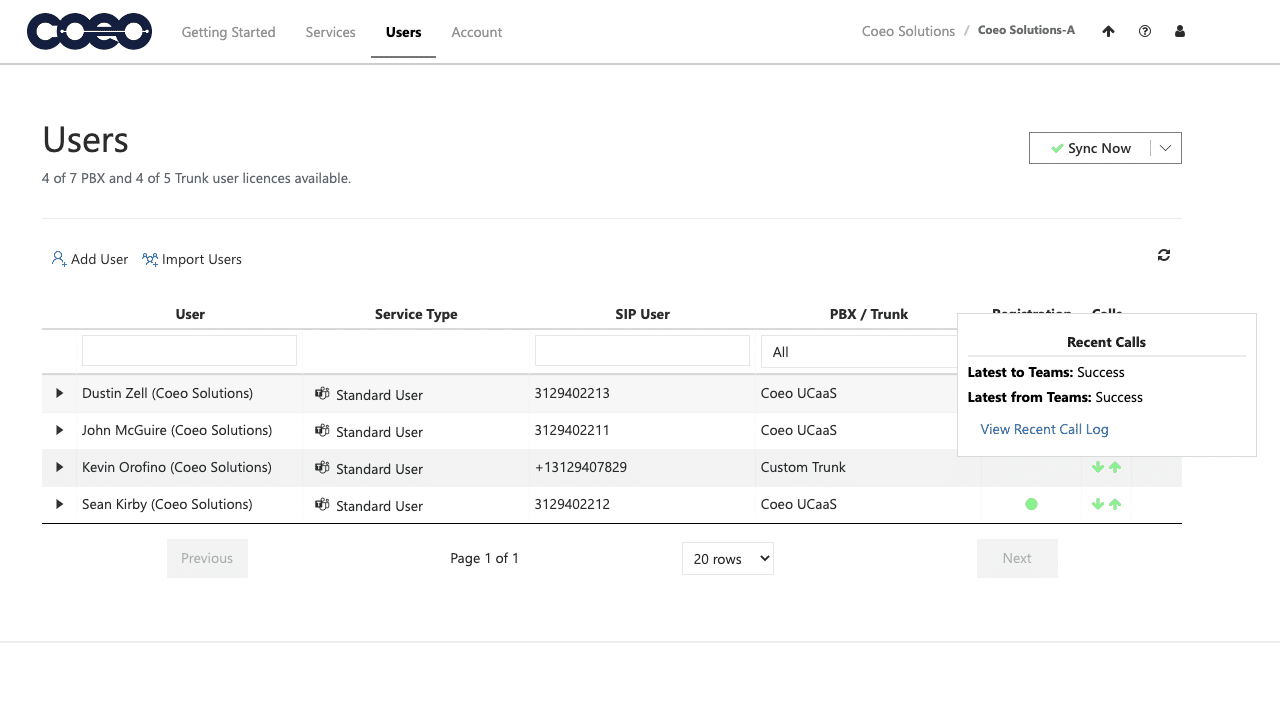The width and height of the screenshot is (1280, 720).
Task: Open the Import Users icon
Action: tap(149, 258)
